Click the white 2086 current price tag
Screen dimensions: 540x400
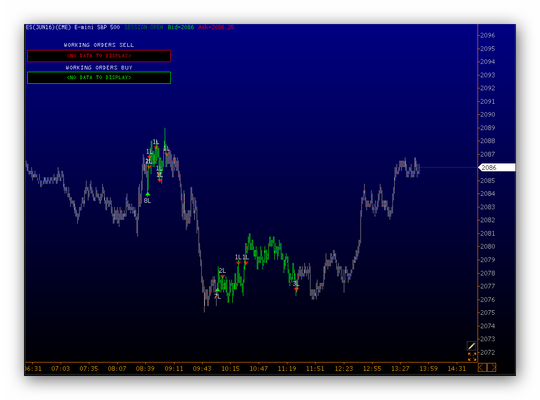[497, 167]
